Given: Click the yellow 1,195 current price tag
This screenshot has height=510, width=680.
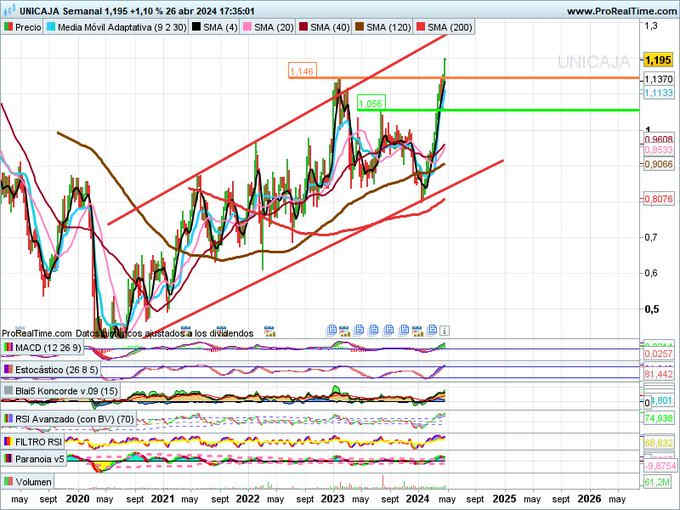Looking at the screenshot, I should [658, 60].
